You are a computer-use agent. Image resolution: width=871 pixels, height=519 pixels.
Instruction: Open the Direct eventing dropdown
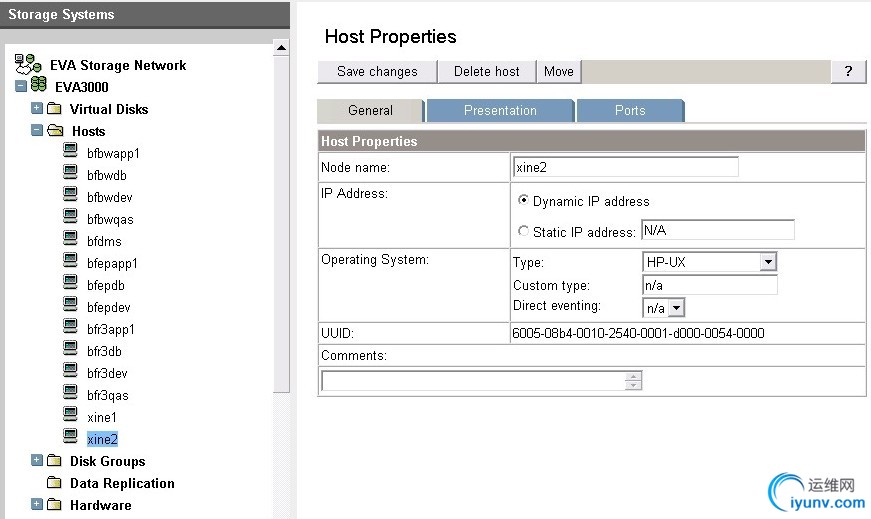(x=677, y=308)
